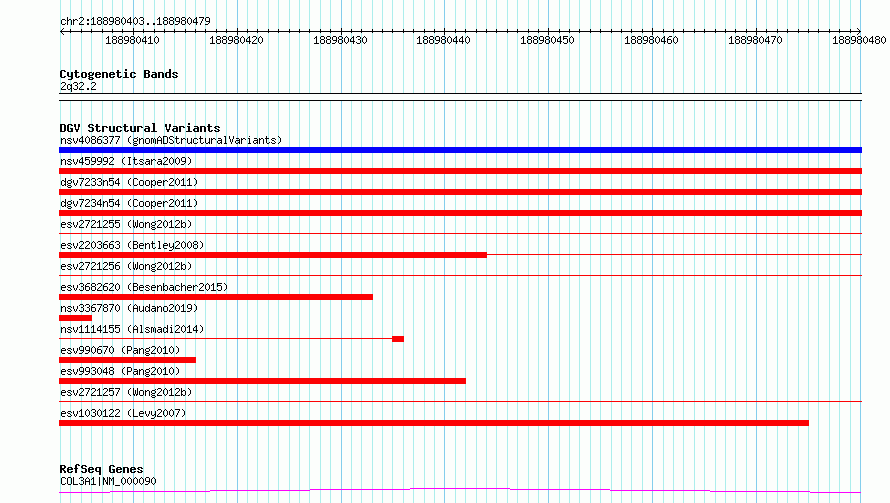Click the 2q32.2 cytogenetic band bar
890x503 pixels.
[x=460, y=97]
